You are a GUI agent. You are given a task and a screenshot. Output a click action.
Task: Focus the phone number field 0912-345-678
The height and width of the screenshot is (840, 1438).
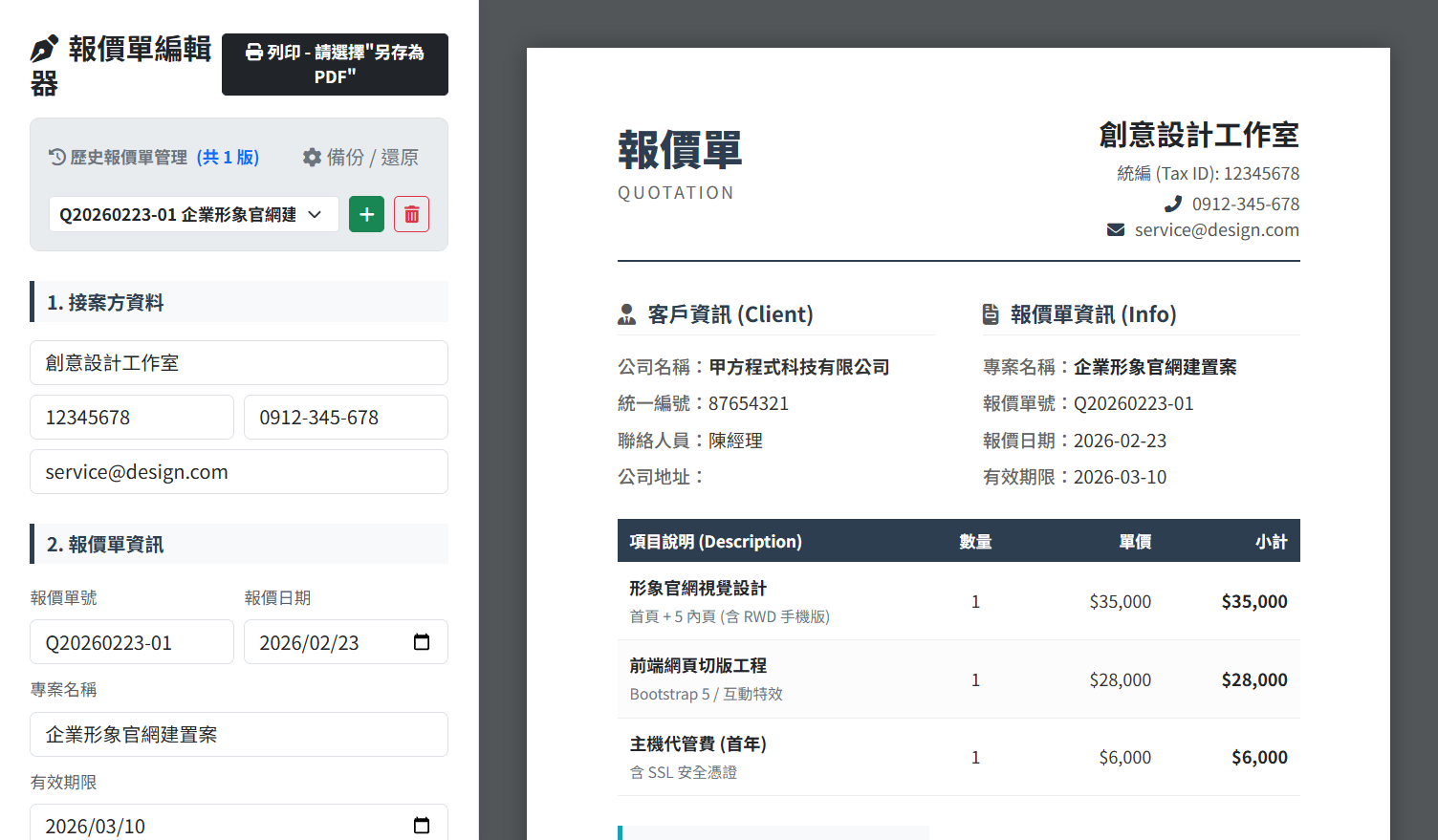345,418
